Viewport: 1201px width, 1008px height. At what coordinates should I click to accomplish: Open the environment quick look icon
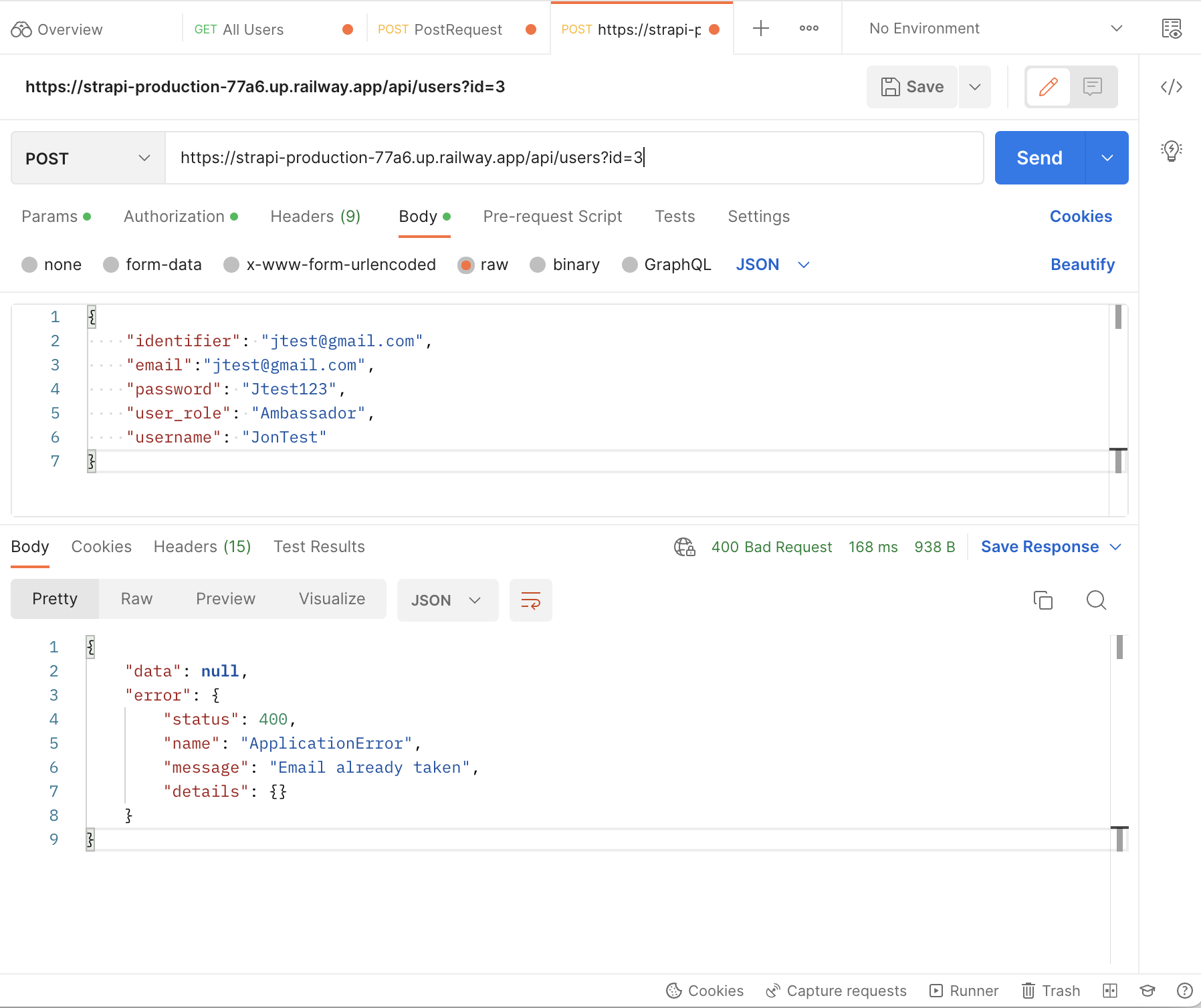(1171, 29)
